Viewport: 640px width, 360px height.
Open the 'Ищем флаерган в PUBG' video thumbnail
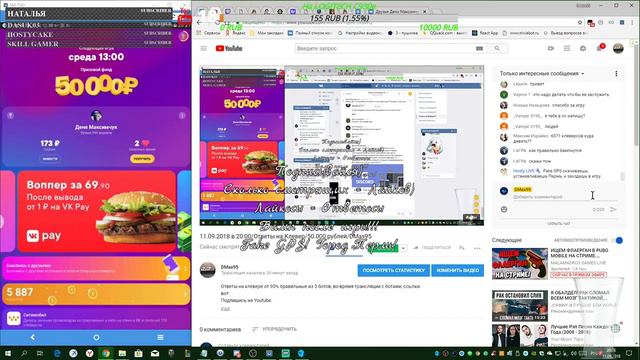coord(520,264)
